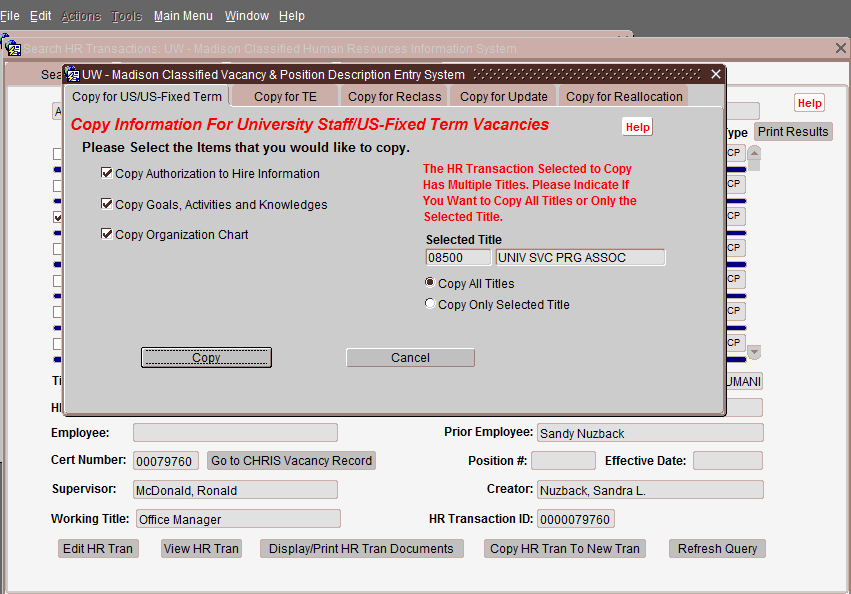Click HR Transaction ID field 0000079760

coord(576,519)
